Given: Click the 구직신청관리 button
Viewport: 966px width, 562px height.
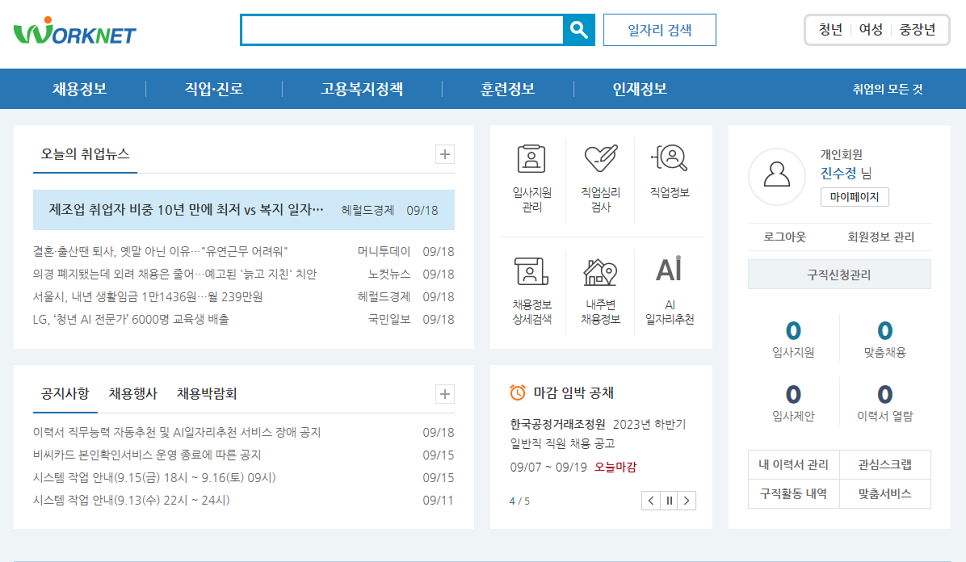Looking at the screenshot, I should coord(839,274).
